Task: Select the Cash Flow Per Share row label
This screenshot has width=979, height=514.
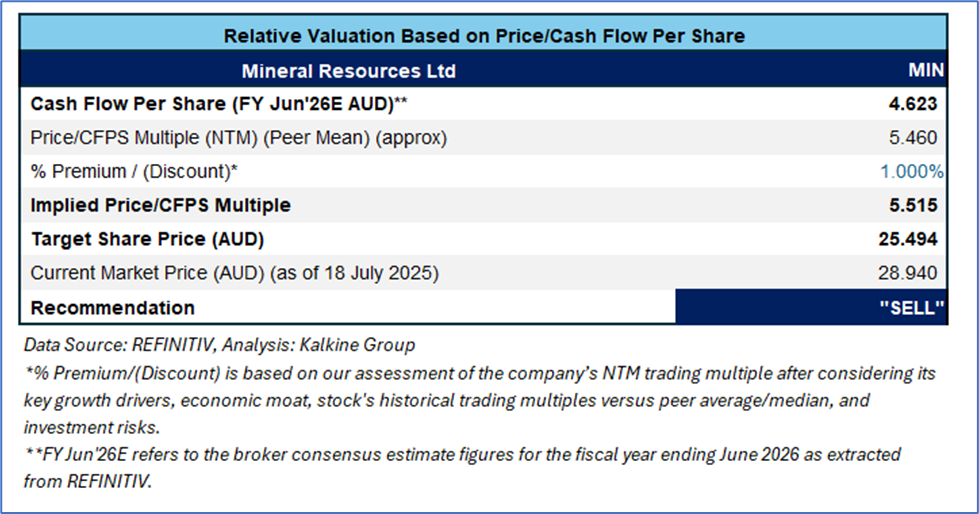Action: pos(218,103)
